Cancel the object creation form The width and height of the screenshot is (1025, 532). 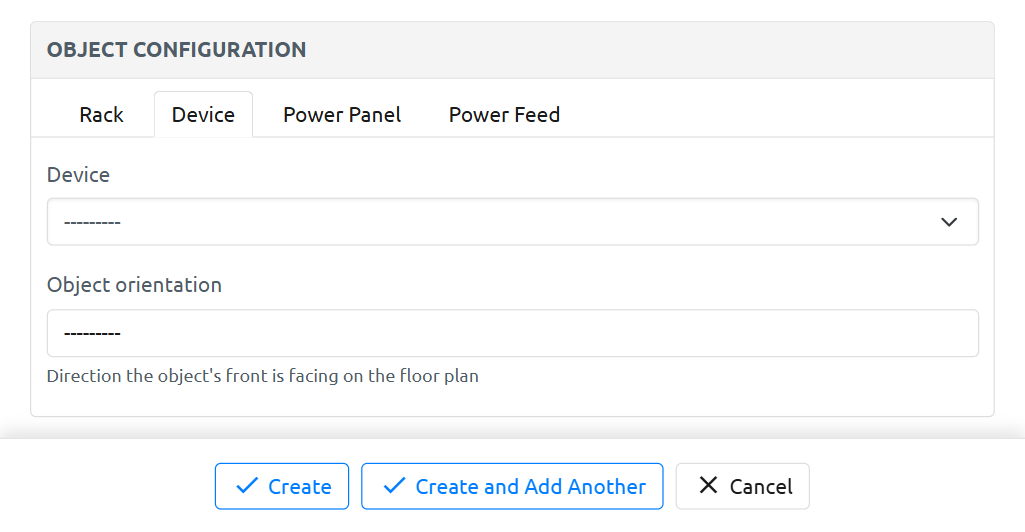click(742, 486)
